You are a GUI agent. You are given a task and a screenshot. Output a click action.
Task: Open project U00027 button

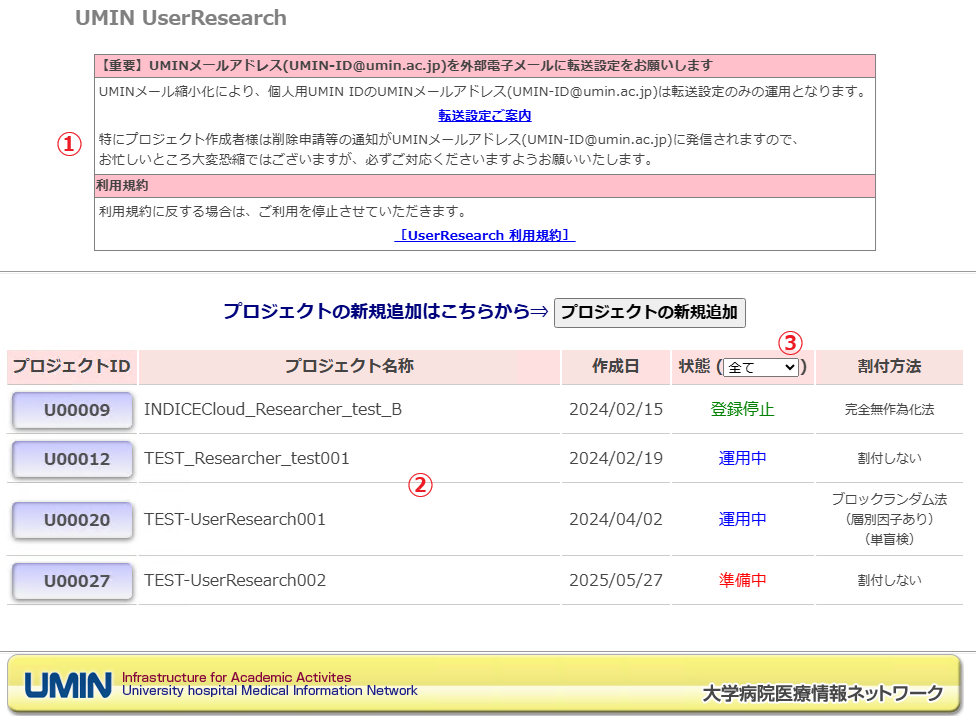click(72, 581)
